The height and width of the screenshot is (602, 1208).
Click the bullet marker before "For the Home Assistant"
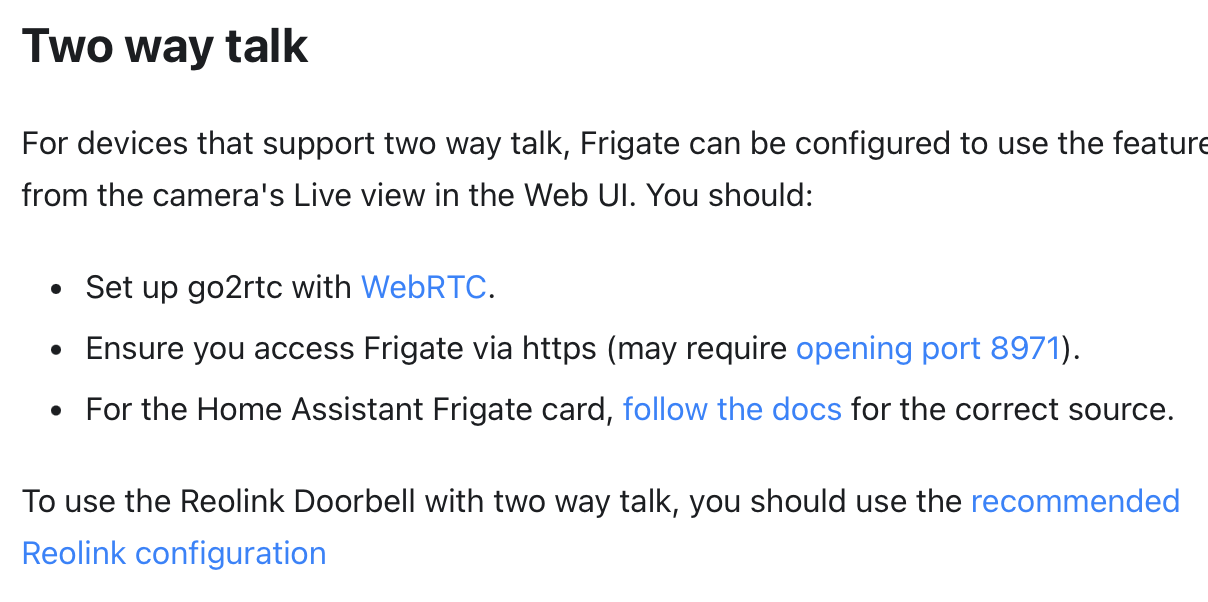pyautogui.click(x=57, y=411)
